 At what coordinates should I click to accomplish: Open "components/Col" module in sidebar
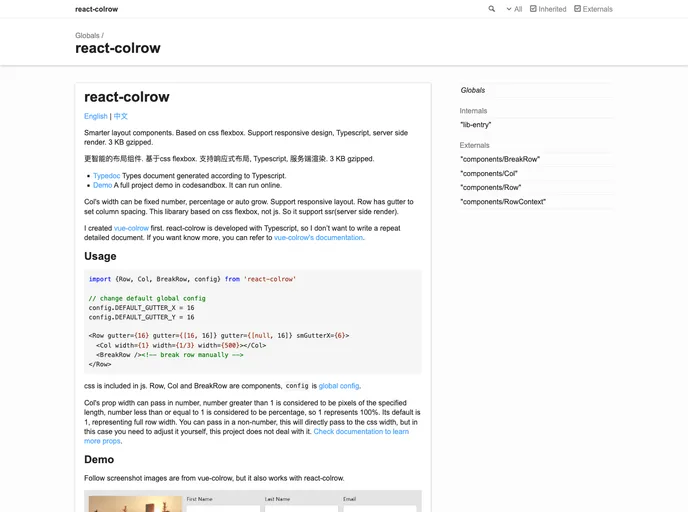489,174
